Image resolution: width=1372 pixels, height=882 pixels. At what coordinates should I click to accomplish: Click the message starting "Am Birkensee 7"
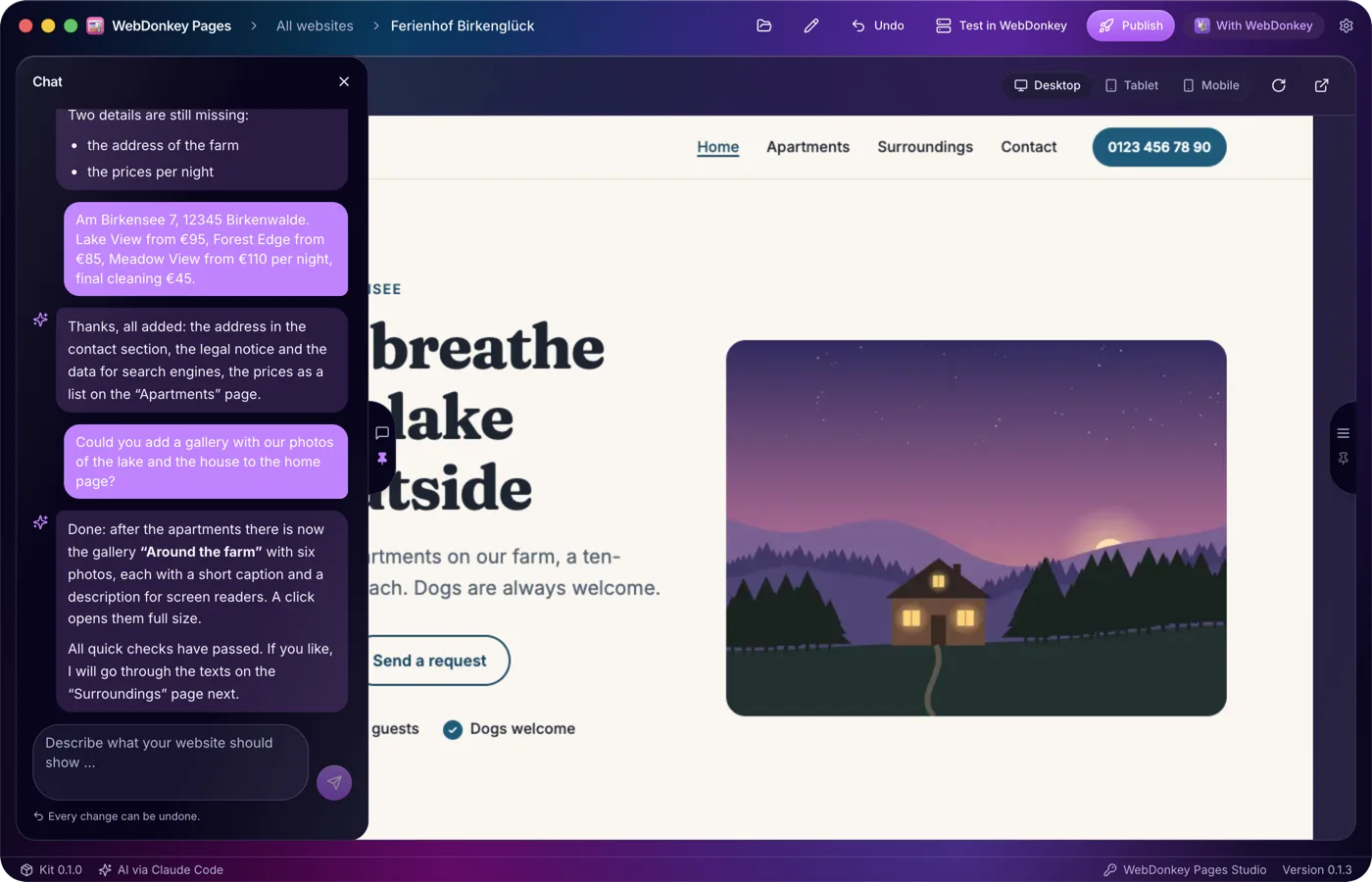click(206, 249)
